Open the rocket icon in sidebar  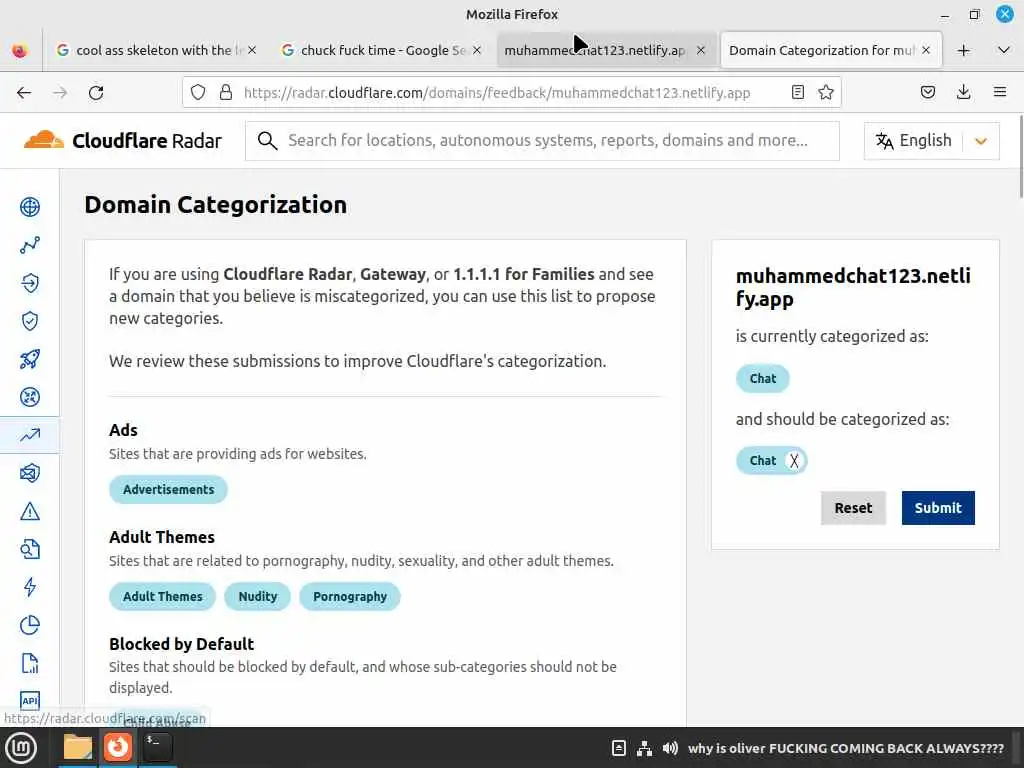(29, 359)
